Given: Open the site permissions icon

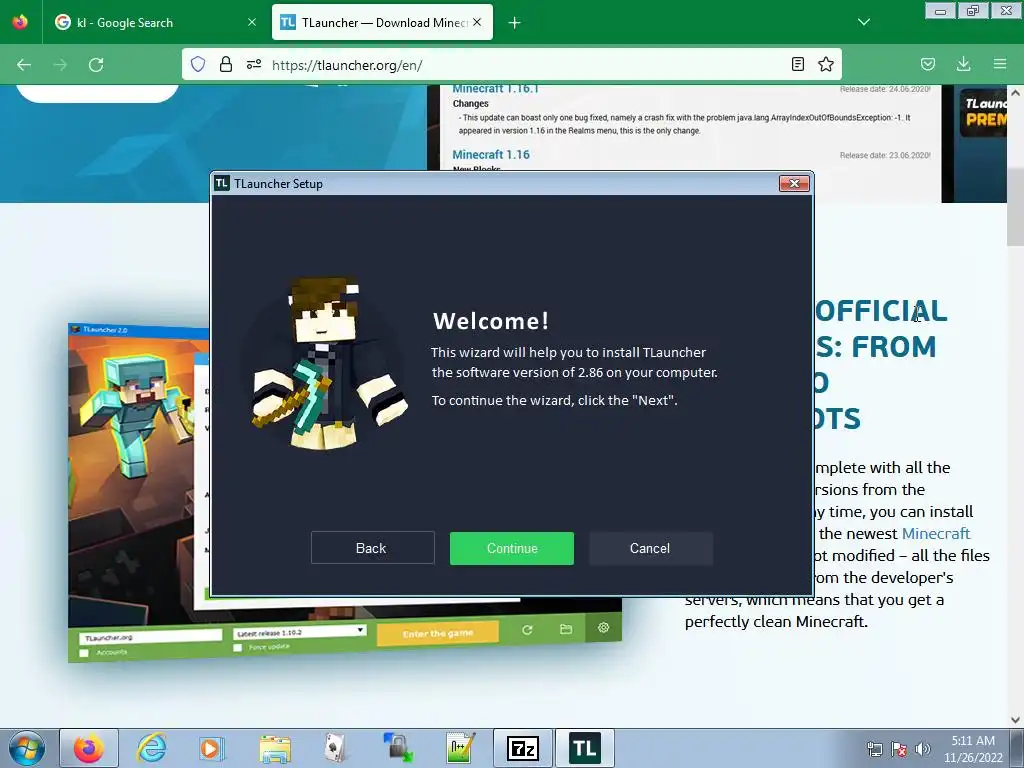Looking at the screenshot, I should 254,64.
